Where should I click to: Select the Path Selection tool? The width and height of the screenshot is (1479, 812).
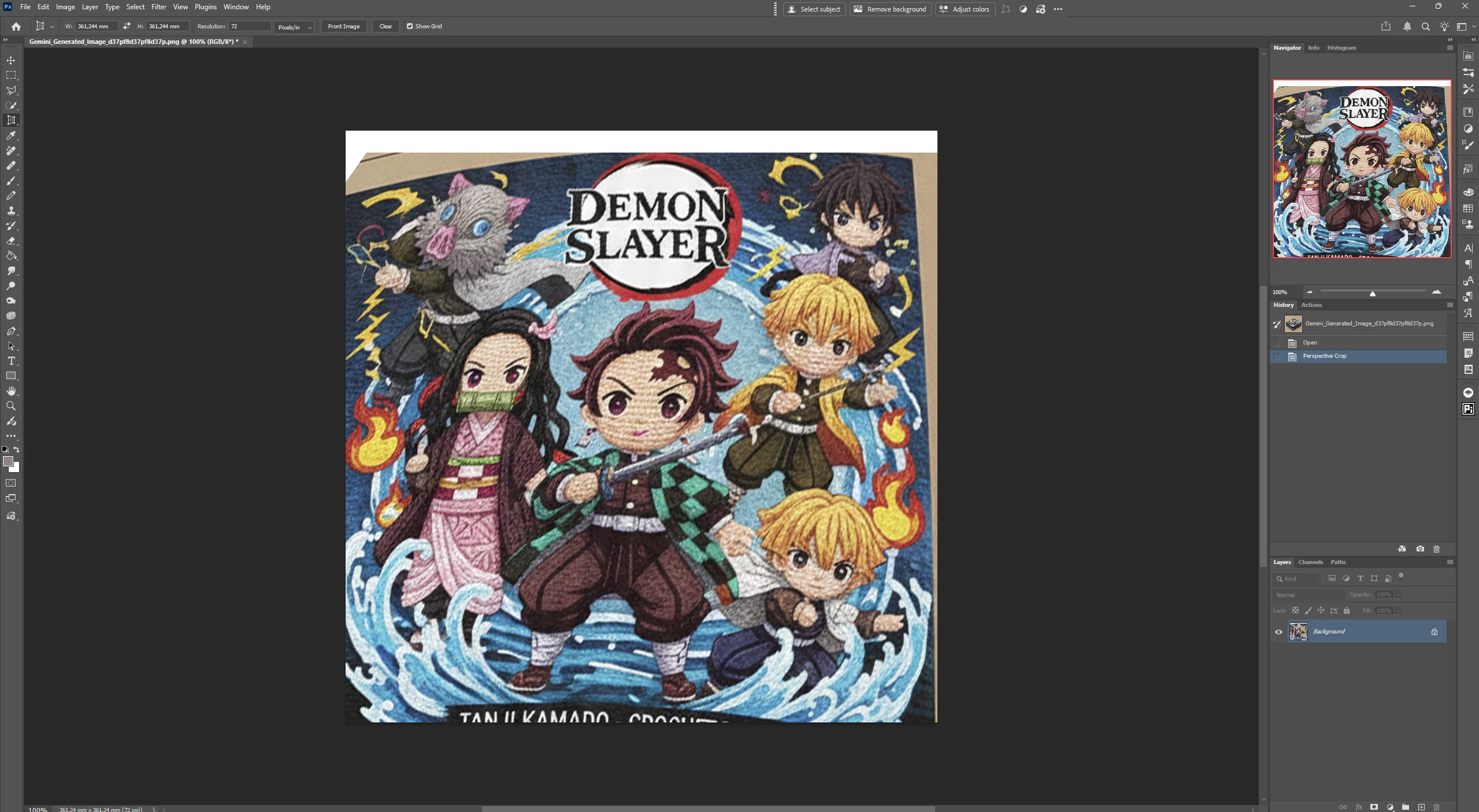(x=11, y=346)
